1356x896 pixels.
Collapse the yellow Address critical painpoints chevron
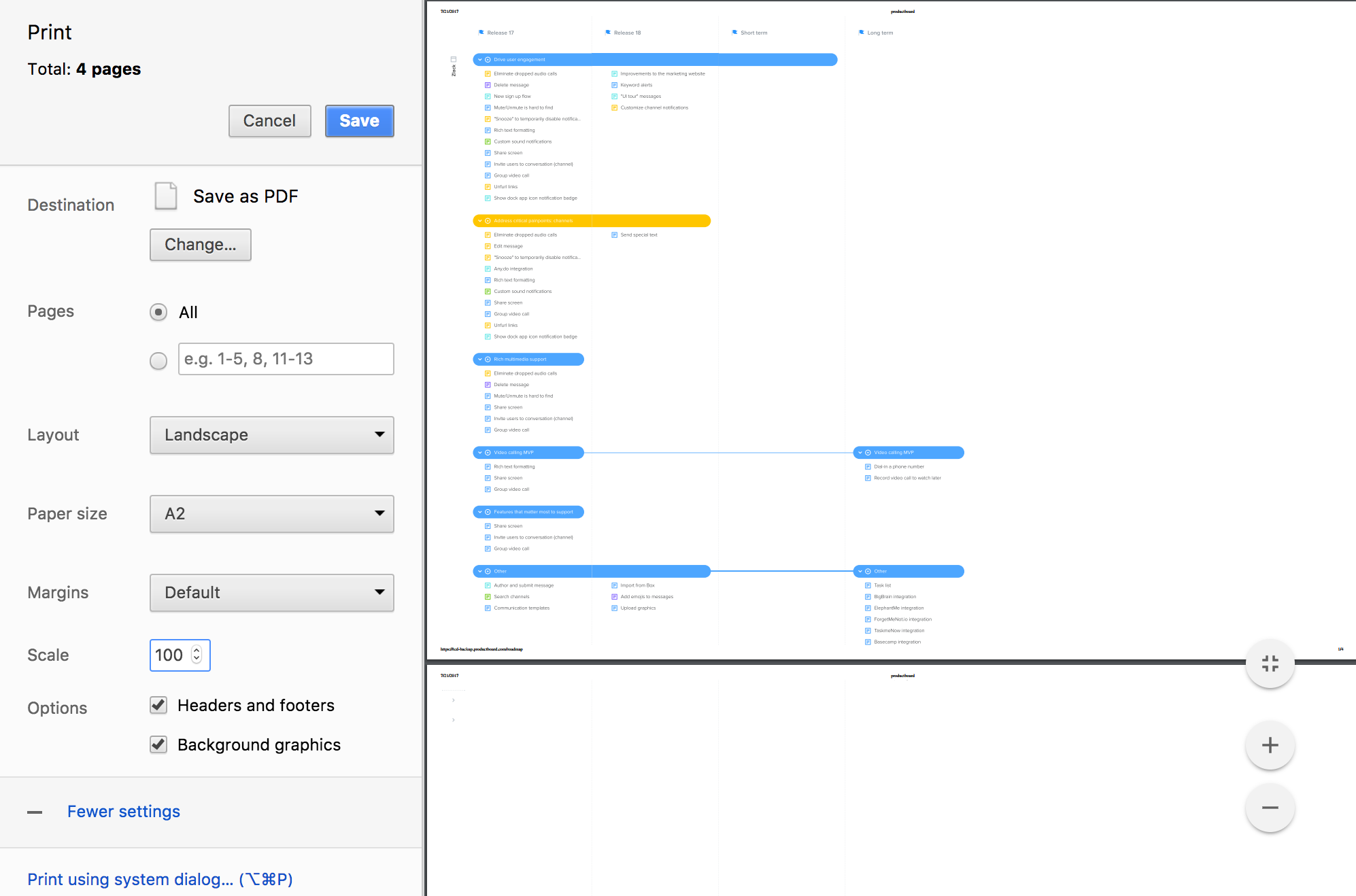click(480, 221)
